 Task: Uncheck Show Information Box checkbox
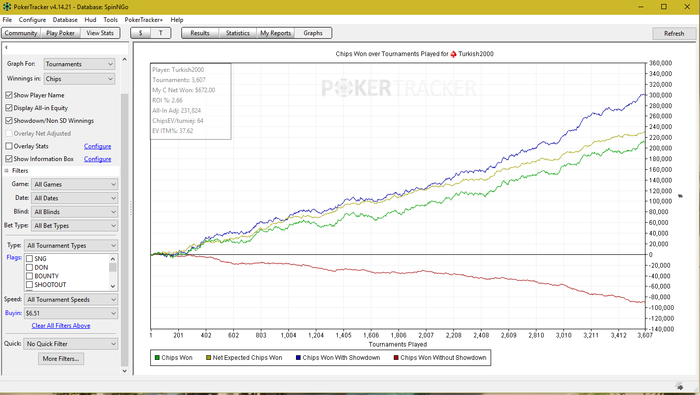(x=8, y=159)
